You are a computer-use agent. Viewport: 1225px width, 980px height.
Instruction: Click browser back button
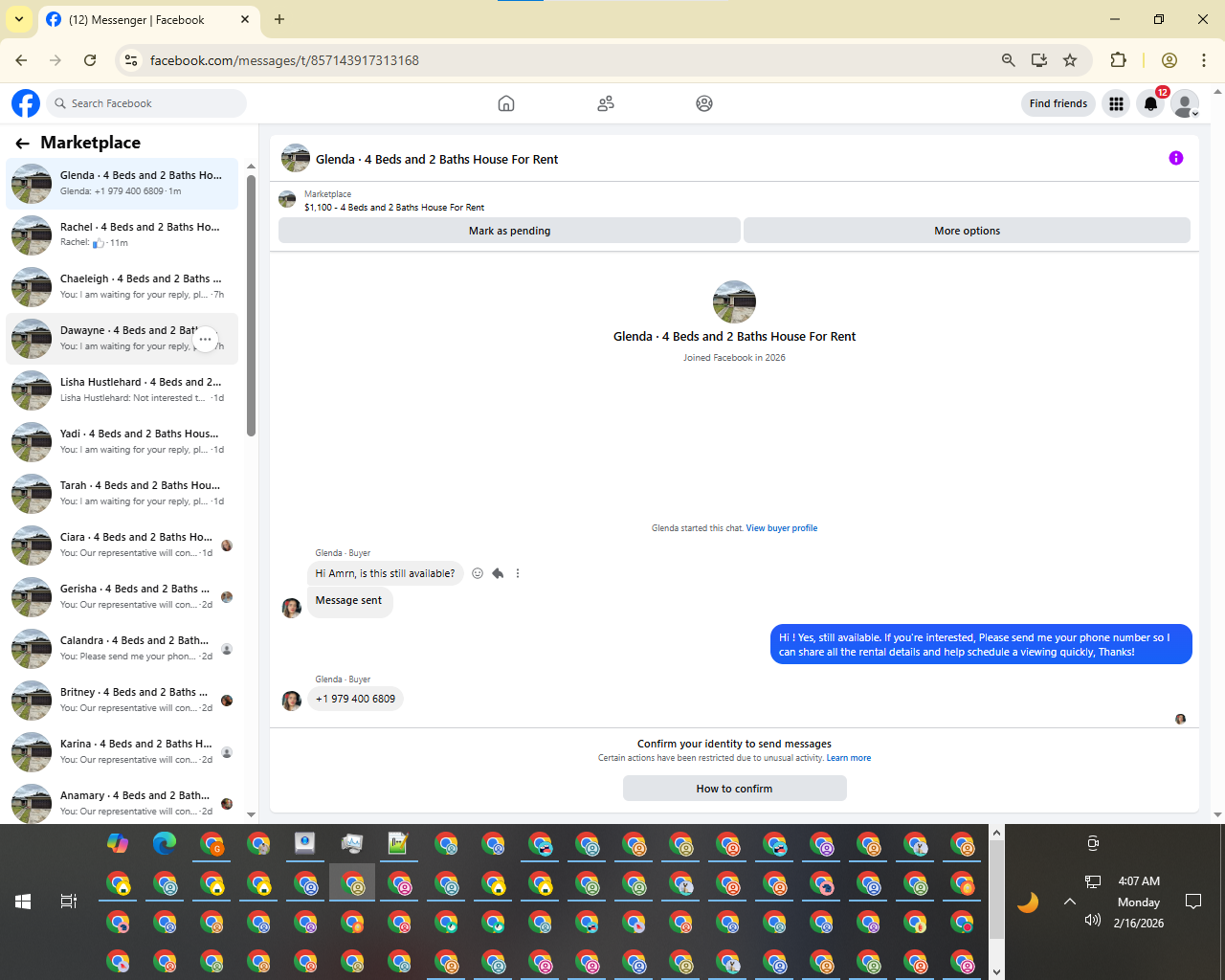click(21, 60)
